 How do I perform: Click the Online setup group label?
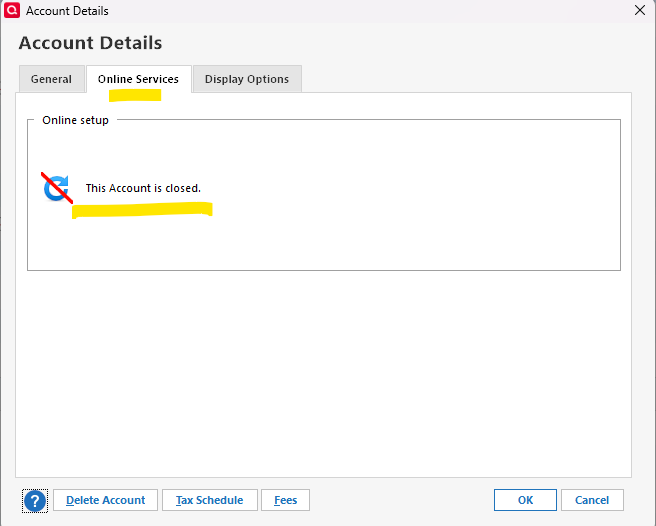tap(75, 120)
